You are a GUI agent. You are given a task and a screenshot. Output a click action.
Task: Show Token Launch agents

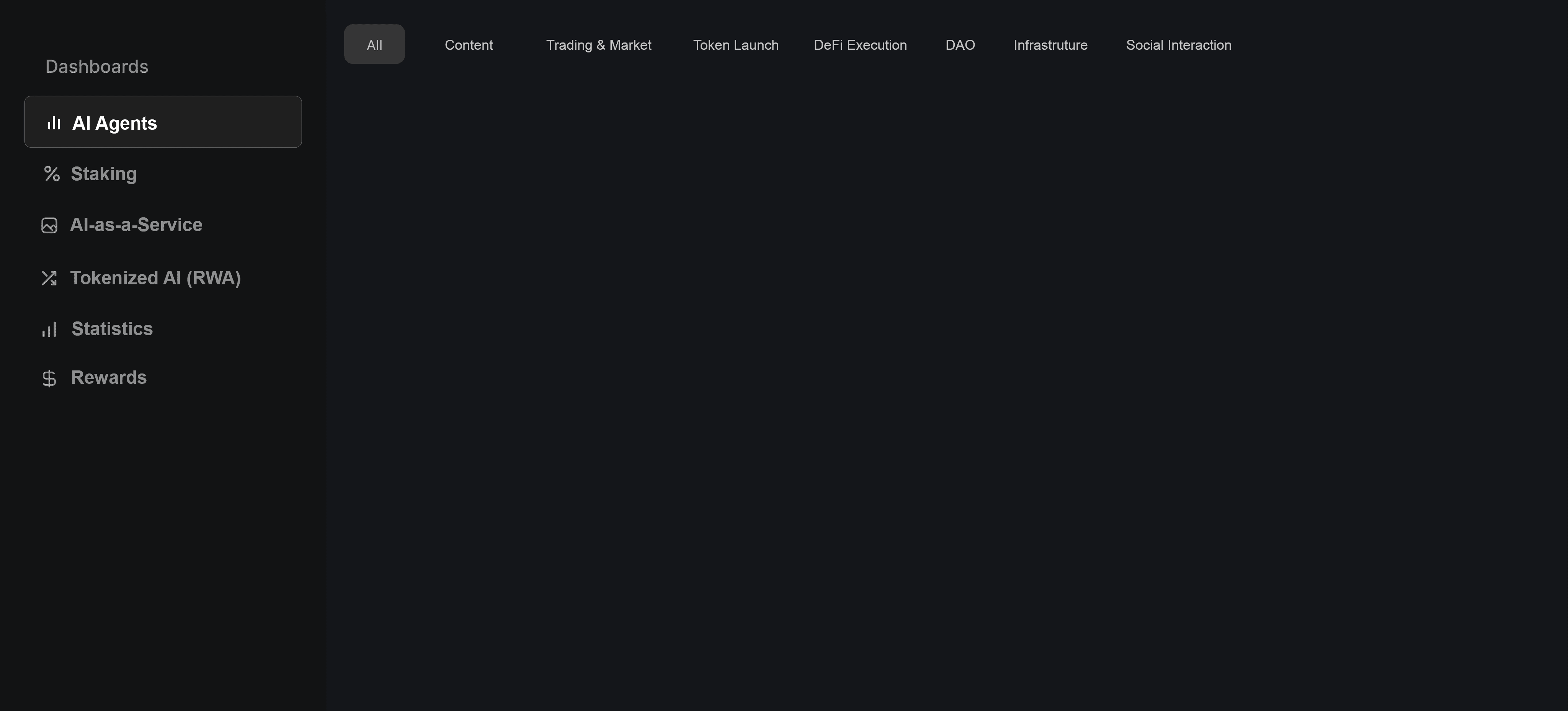click(x=735, y=45)
